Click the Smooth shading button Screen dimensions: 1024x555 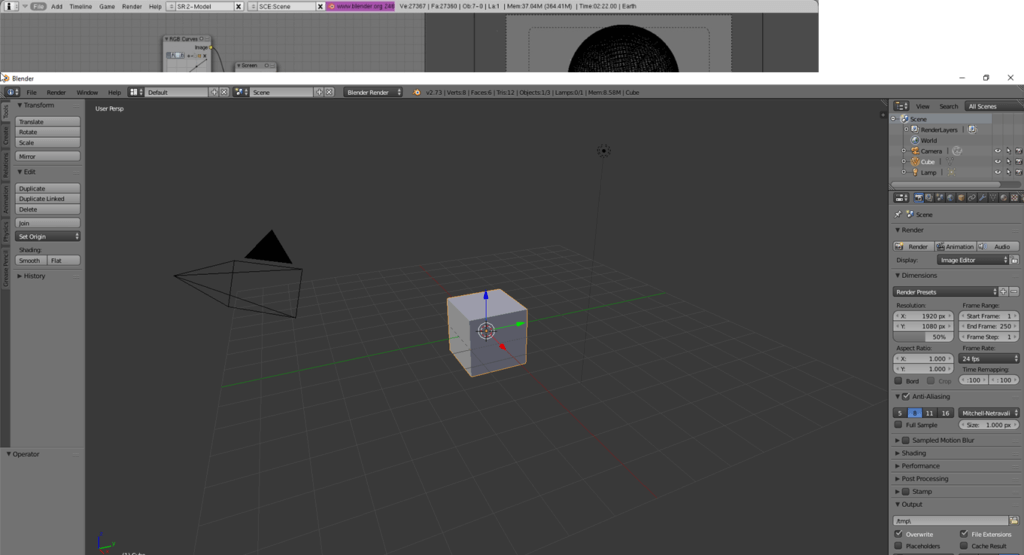(31, 261)
